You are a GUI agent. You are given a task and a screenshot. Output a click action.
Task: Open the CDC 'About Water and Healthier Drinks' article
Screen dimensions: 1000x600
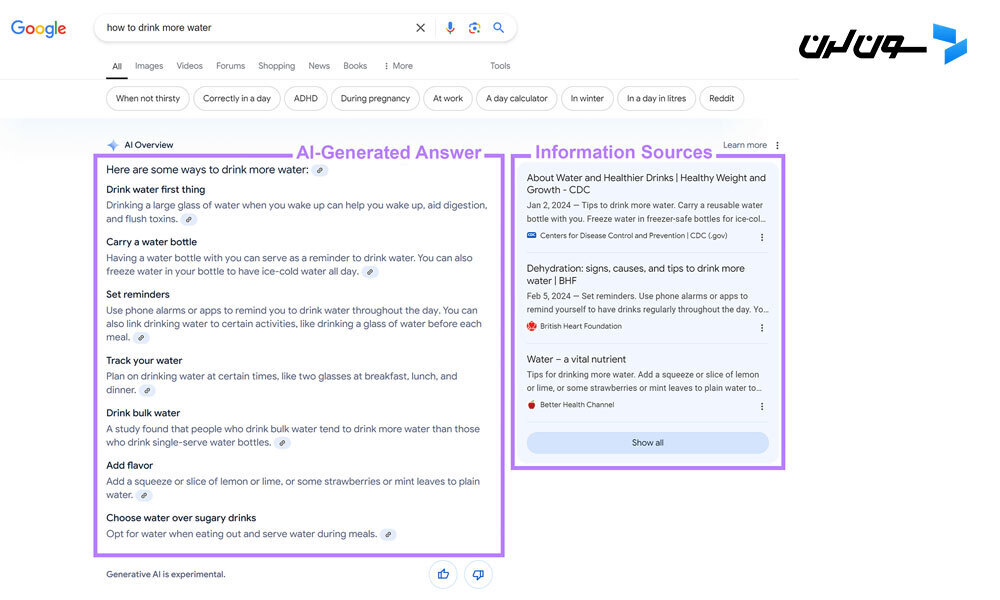646,184
